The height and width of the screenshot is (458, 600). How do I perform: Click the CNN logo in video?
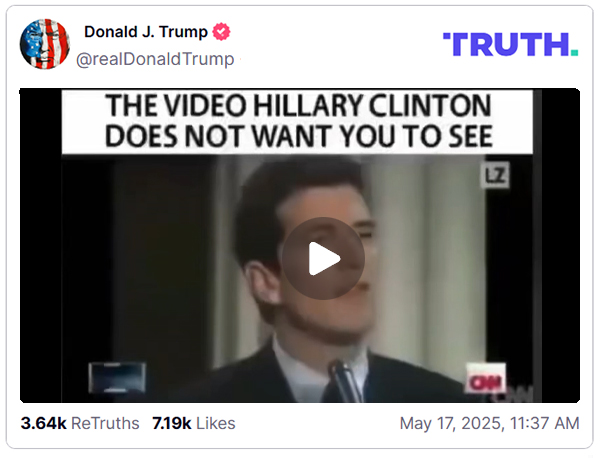pos(485,378)
